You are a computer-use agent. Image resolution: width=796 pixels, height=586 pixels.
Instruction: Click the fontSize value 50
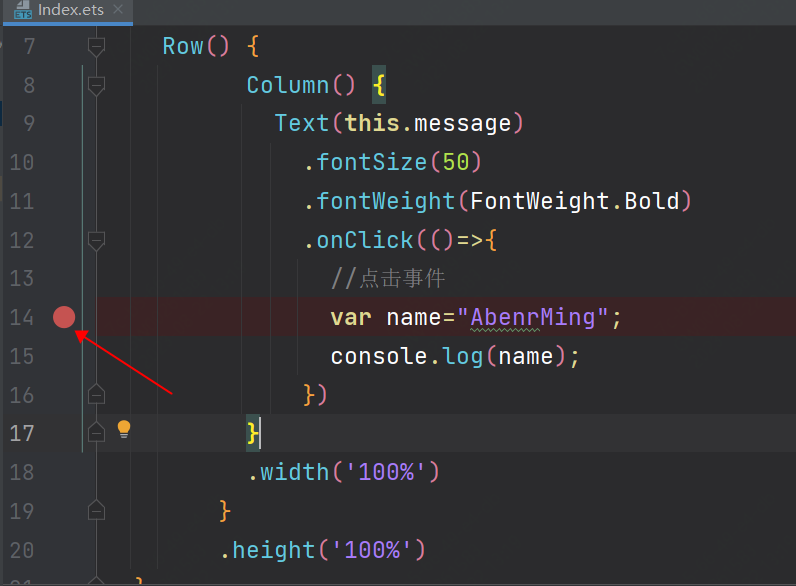click(x=455, y=162)
